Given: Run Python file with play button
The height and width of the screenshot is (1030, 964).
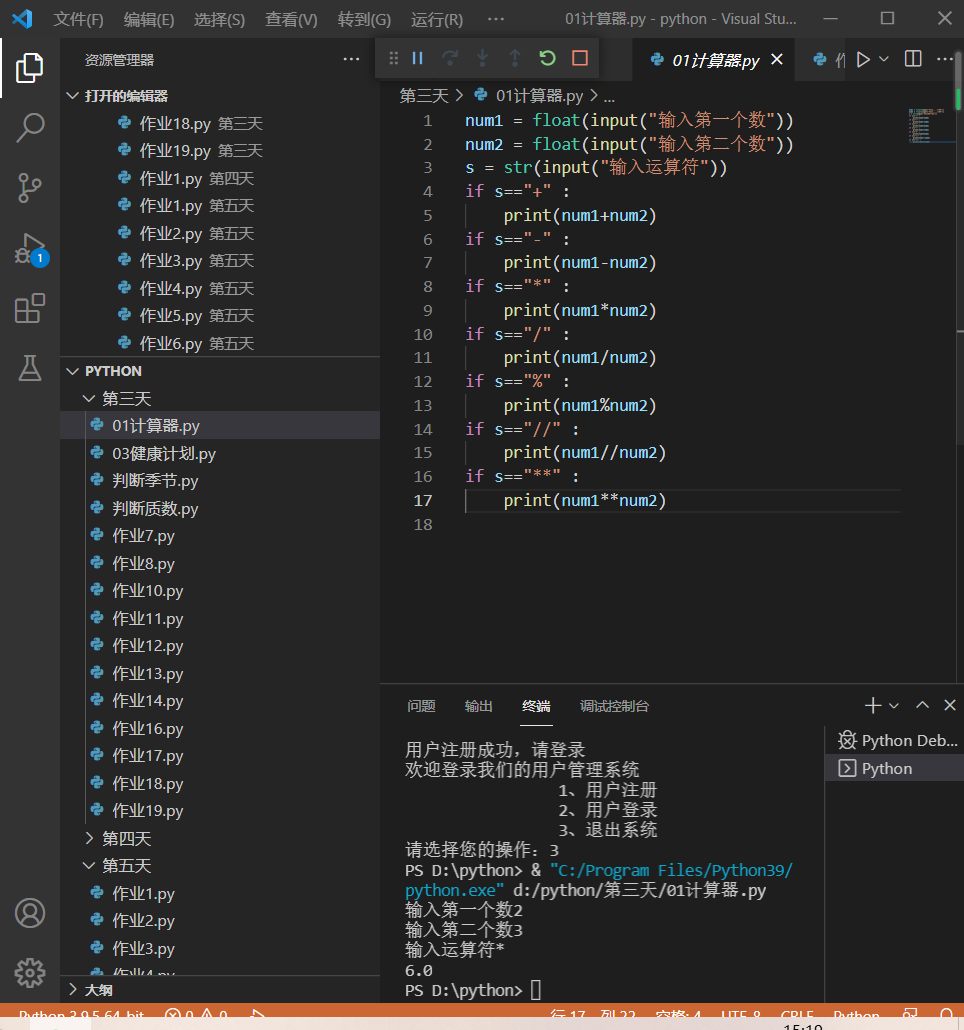Looking at the screenshot, I should (x=864, y=60).
